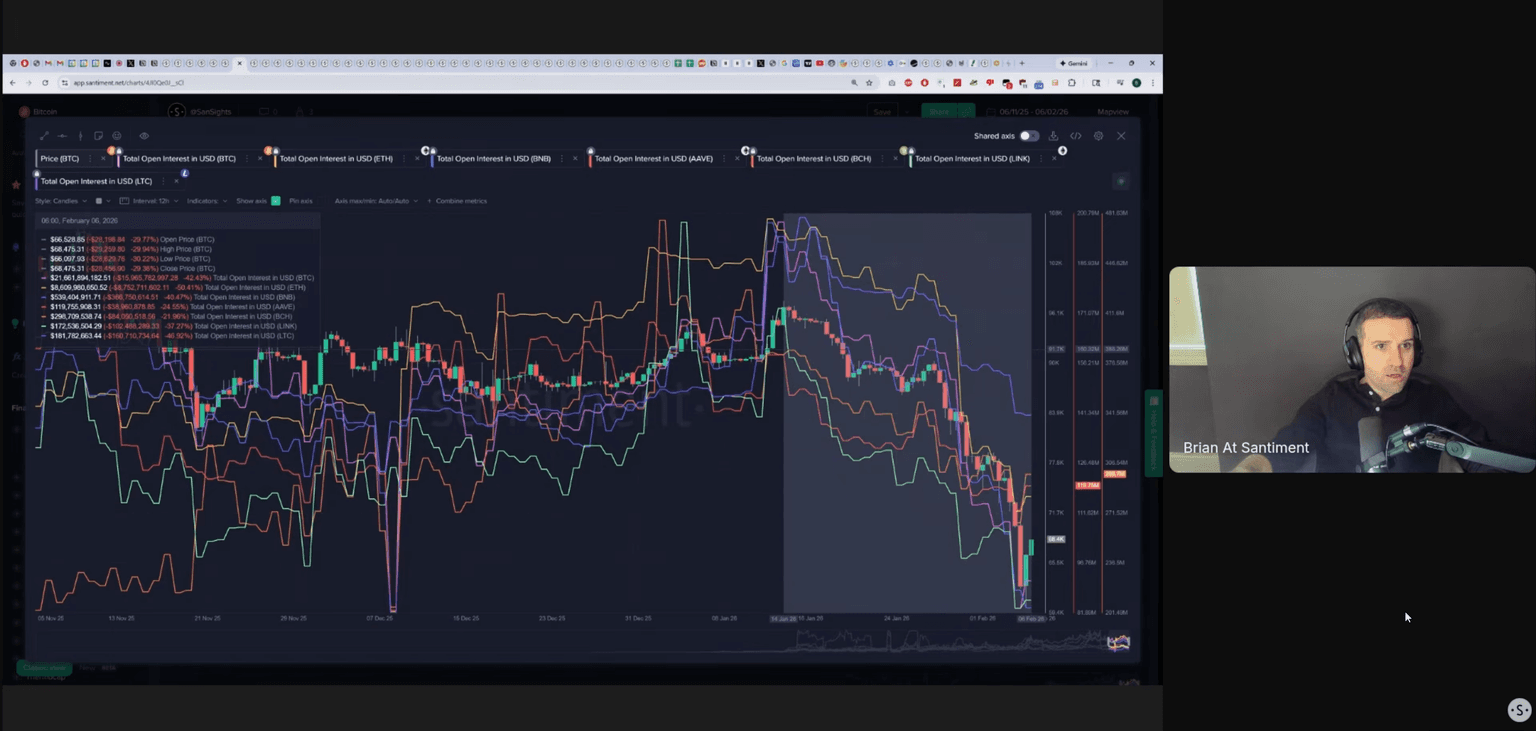Open the candle color swatch picker
Viewport: 1536px width, 731px height.
tap(99, 201)
